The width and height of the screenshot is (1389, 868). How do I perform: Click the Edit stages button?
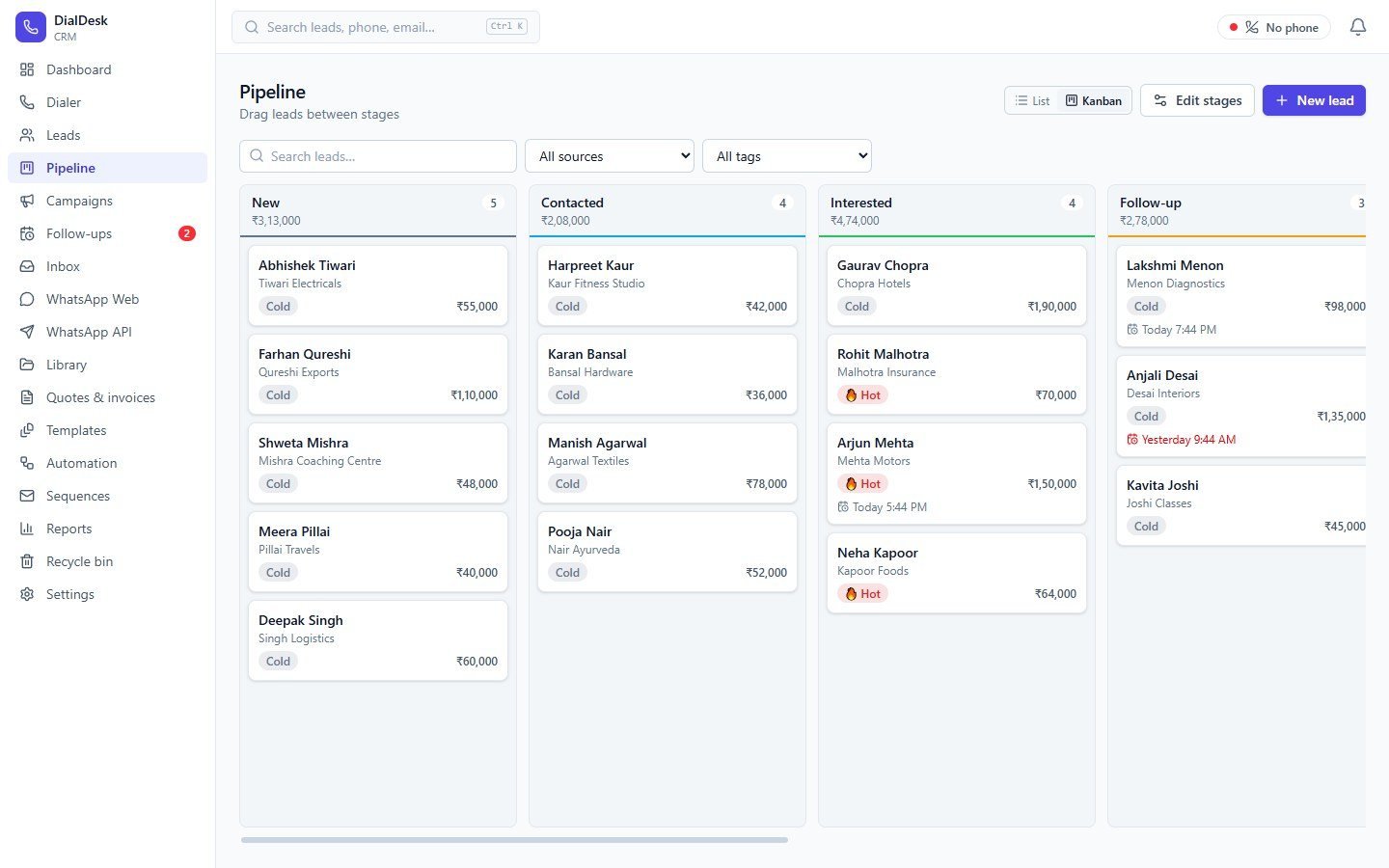(x=1198, y=100)
